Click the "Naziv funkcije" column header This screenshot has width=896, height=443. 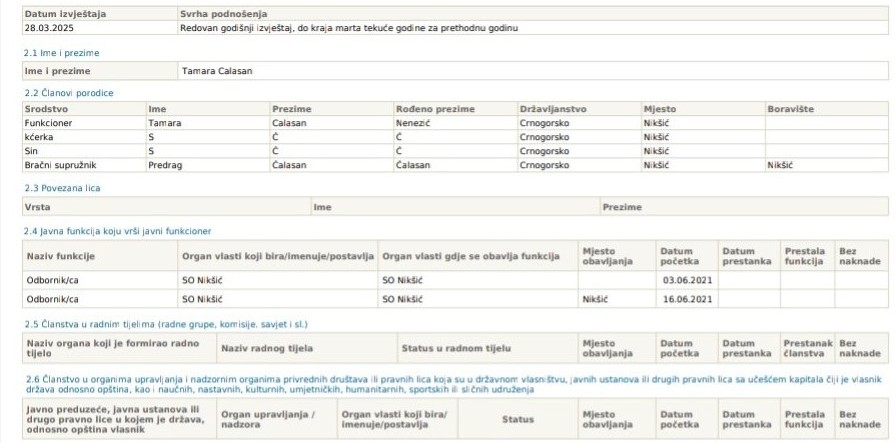[x=60, y=256]
